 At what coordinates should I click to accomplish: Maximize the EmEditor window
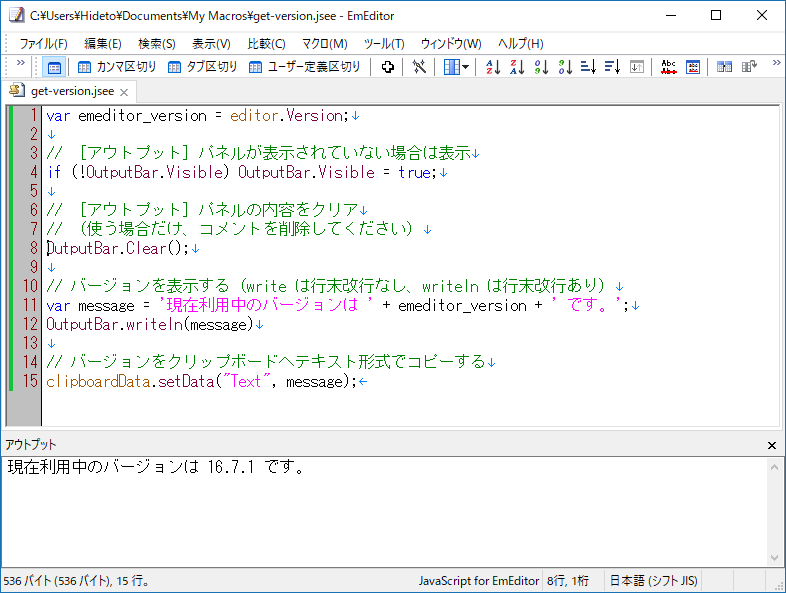coord(716,16)
